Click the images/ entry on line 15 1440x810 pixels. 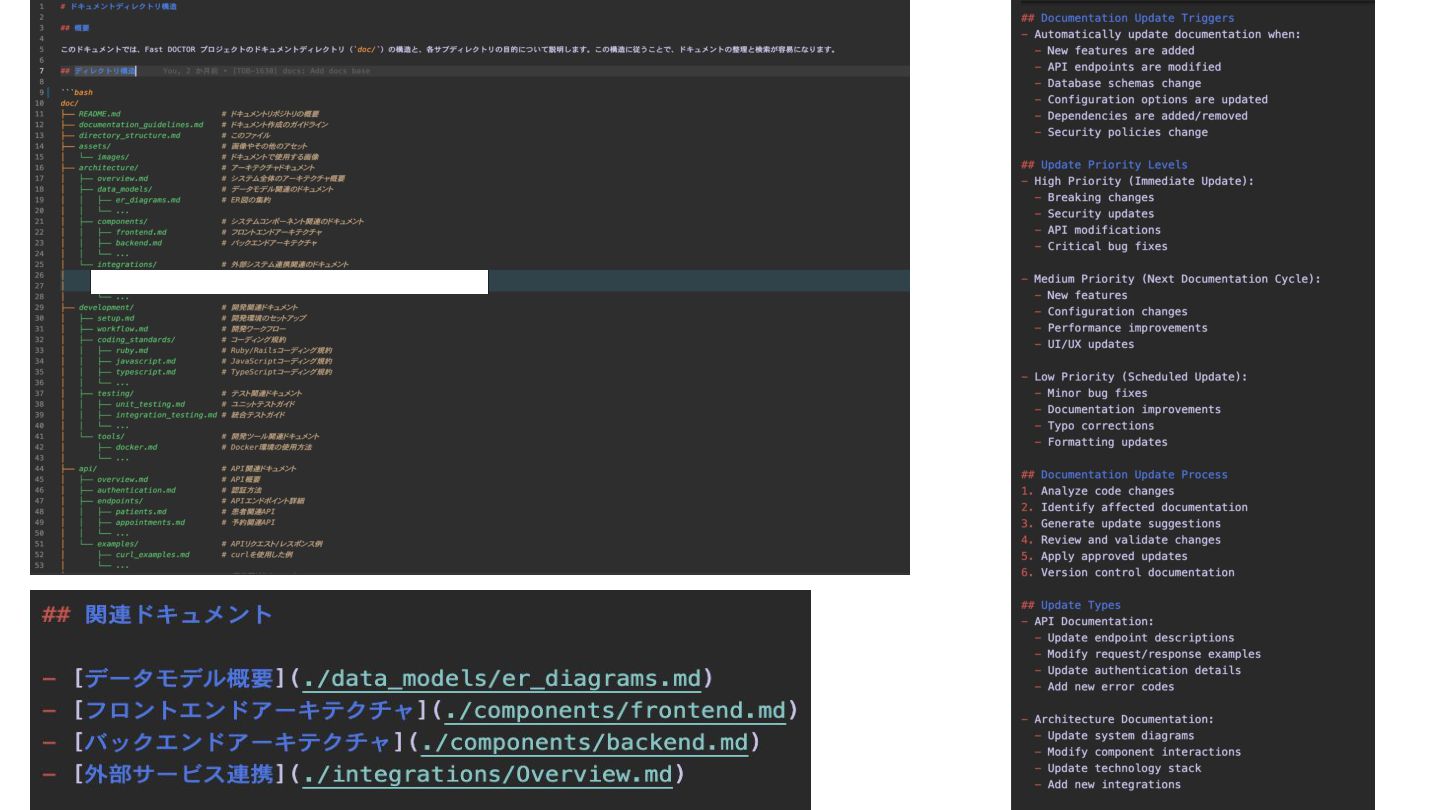113,157
